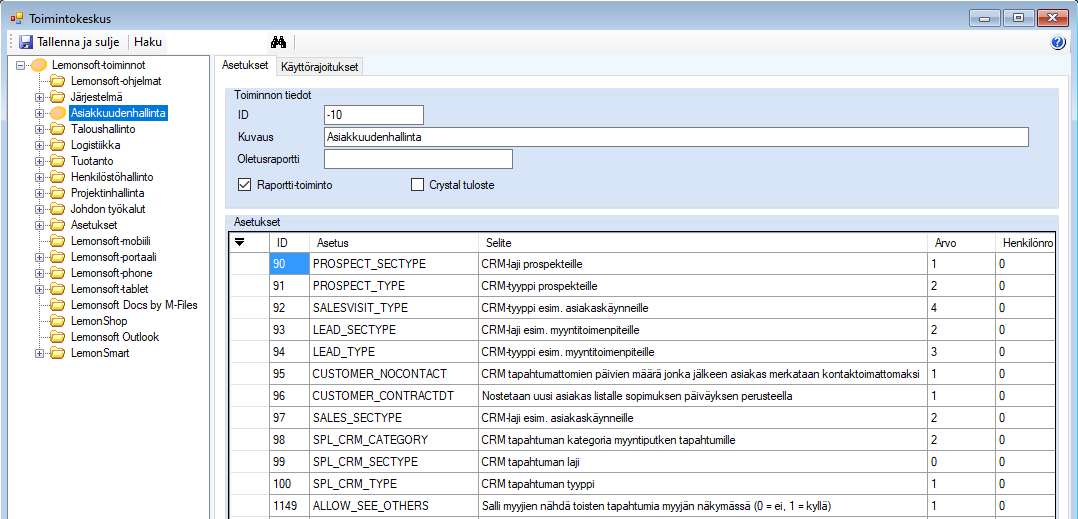This screenshot has width=1078, height=519.
Task: Click the Asiakkuudenhallinta node icon
Action: coord(58,113)
